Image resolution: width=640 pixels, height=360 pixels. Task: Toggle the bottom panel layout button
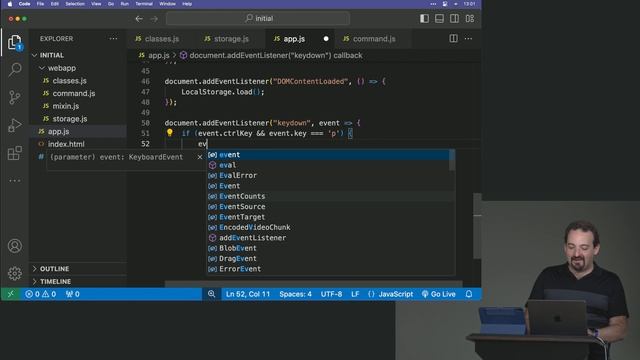tap(439, 18)
